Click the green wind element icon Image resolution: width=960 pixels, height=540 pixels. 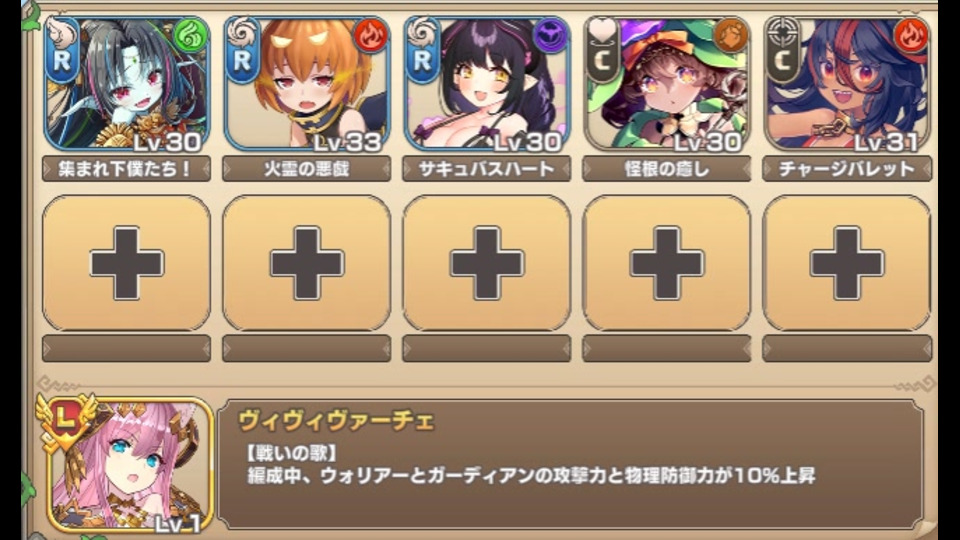(191, 36)
